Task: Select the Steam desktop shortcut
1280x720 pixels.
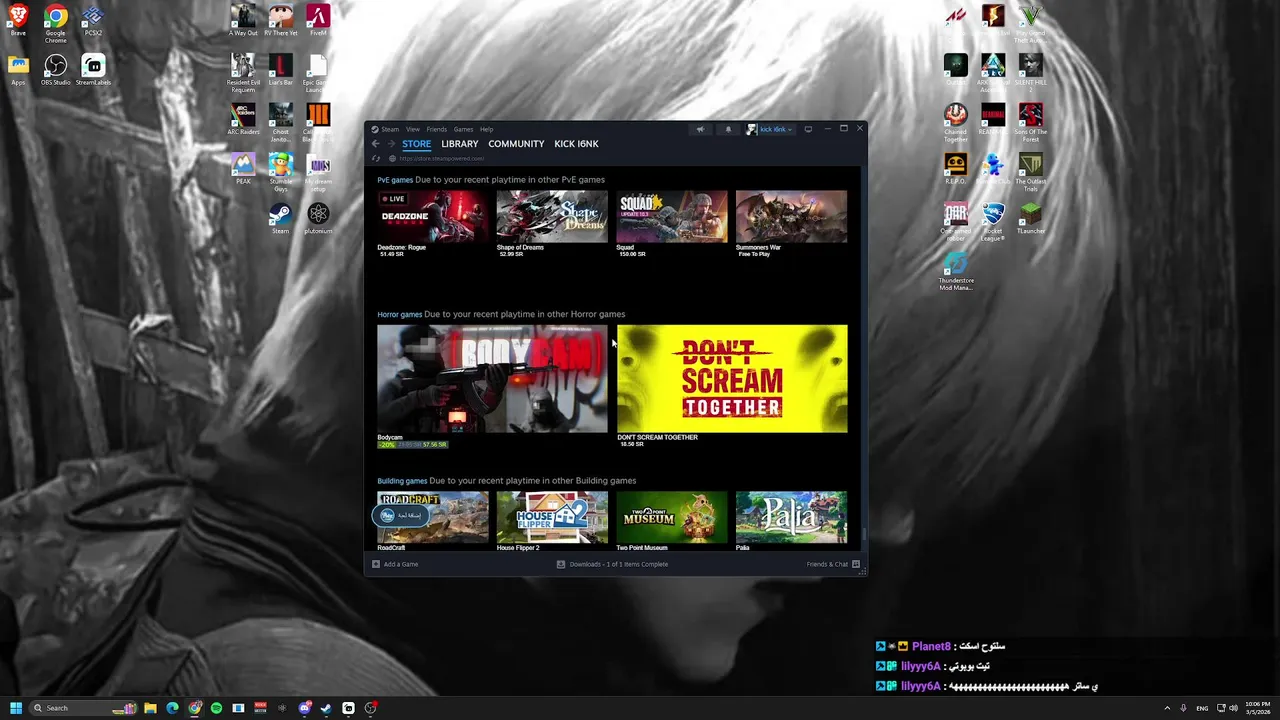Action: [x=281, y=219]
